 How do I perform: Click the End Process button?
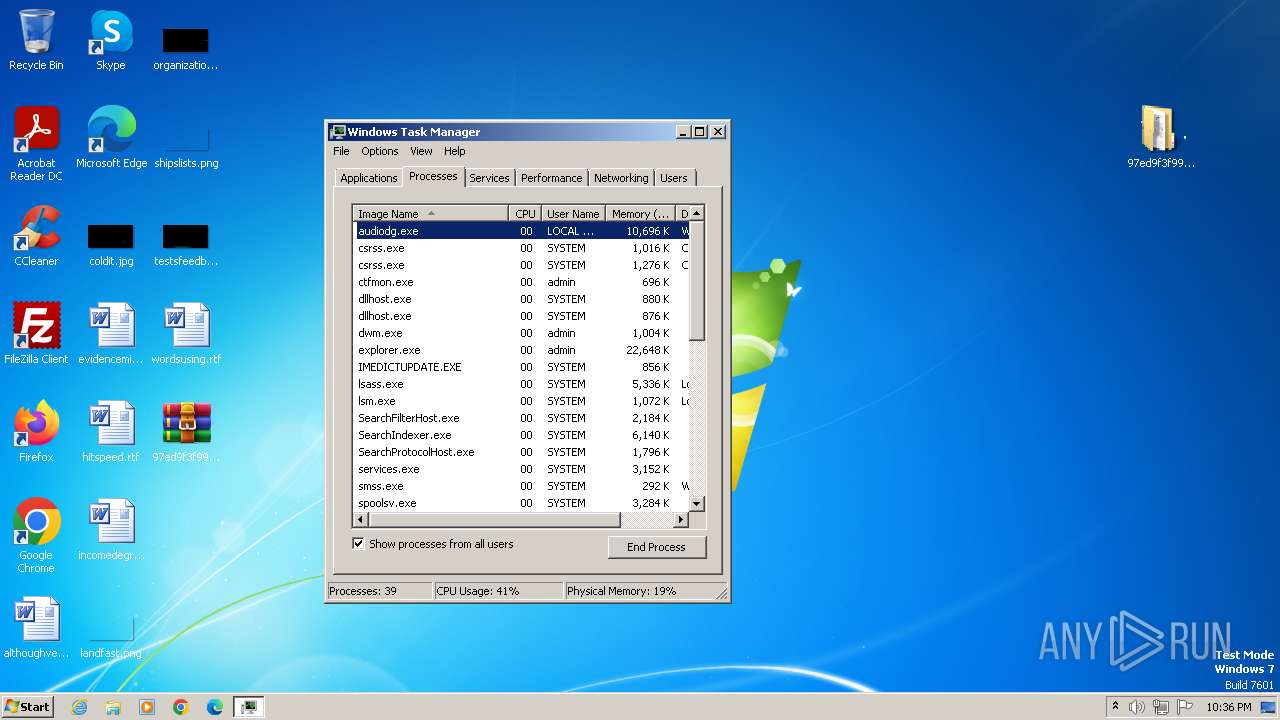point(656,547)
